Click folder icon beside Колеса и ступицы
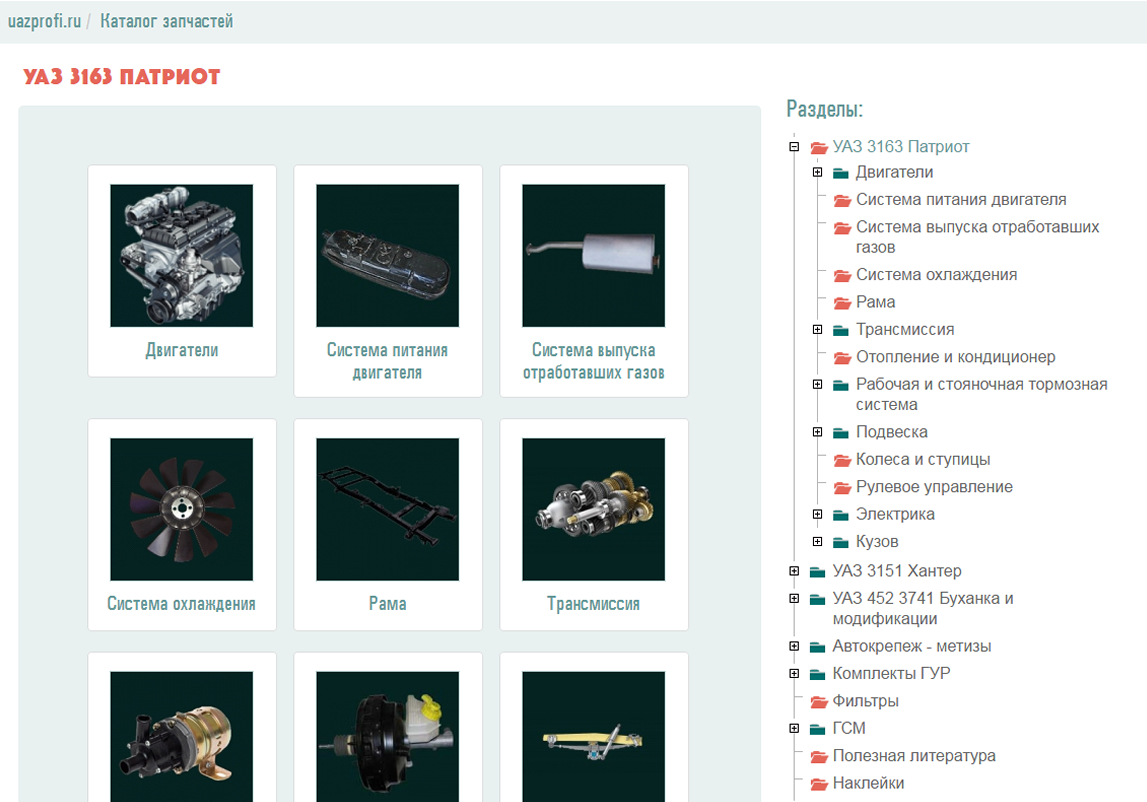 842,460
